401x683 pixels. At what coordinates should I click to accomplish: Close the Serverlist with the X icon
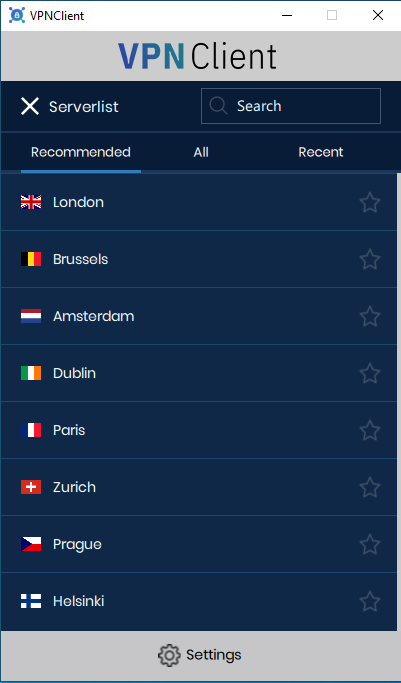[x=30, y=106]
